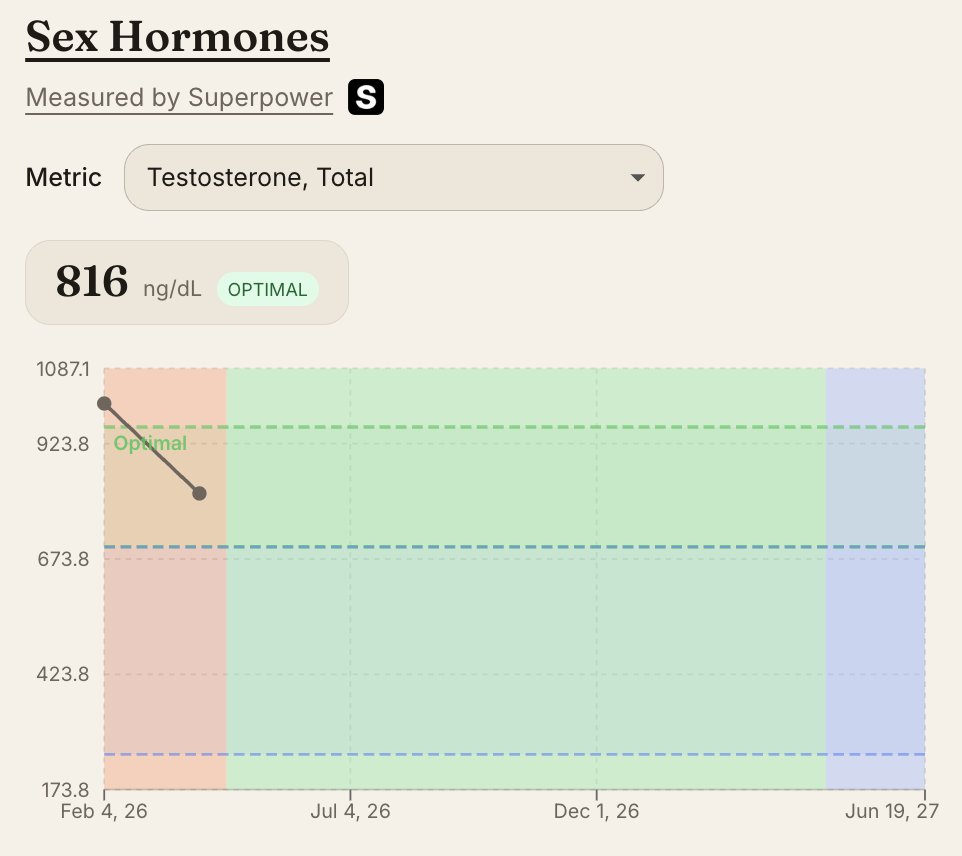Click the Jul 4, 26 date label

click(x=350, y=811)
